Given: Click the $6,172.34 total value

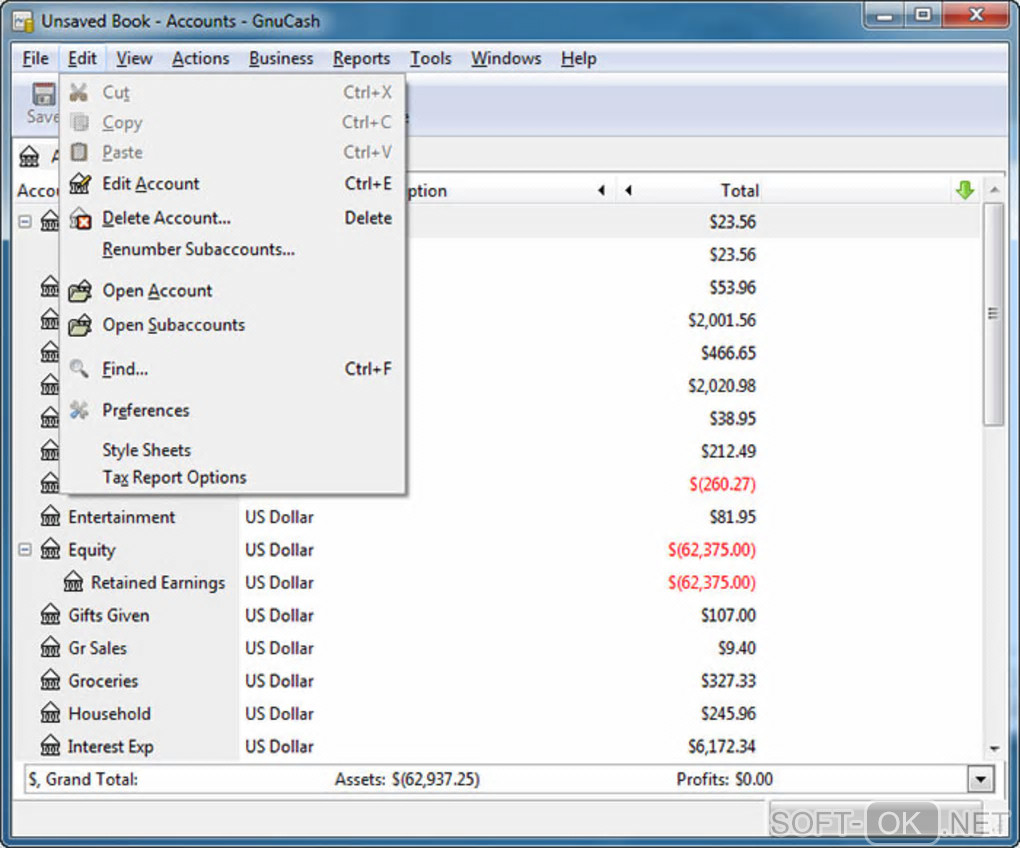Looking at the screenshot, I should click(722, 746).
